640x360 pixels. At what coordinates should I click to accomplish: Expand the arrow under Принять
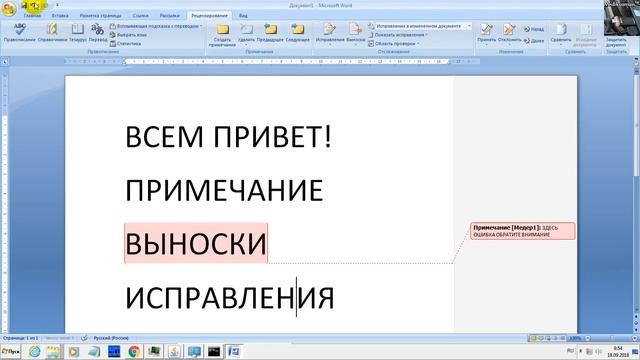486,44
